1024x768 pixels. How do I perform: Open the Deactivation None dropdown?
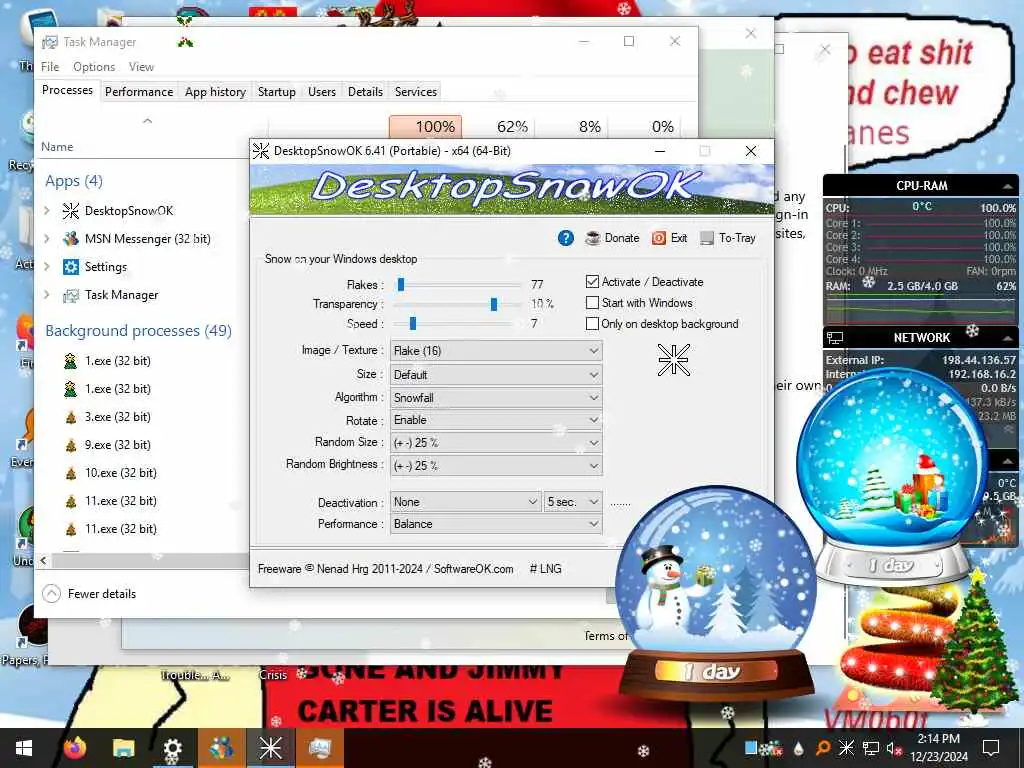pos(465,502)
